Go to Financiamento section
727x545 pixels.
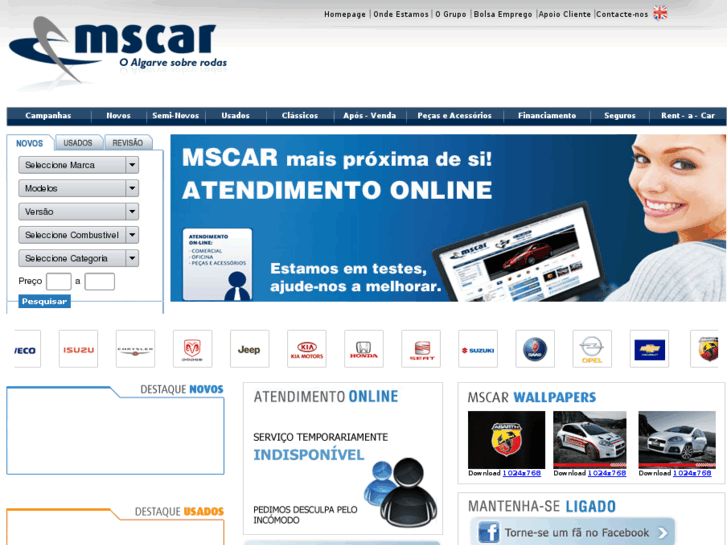pyautogui.click(x=547, y=115)
